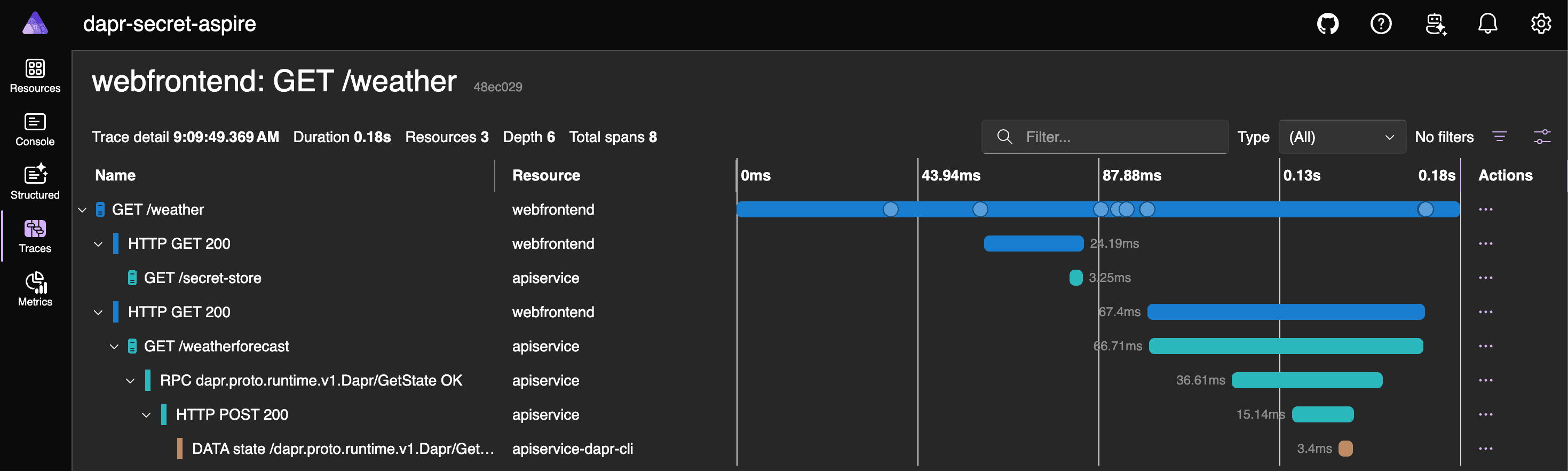
Task: Select the GET /secret-store span
Action: [203, 278]
